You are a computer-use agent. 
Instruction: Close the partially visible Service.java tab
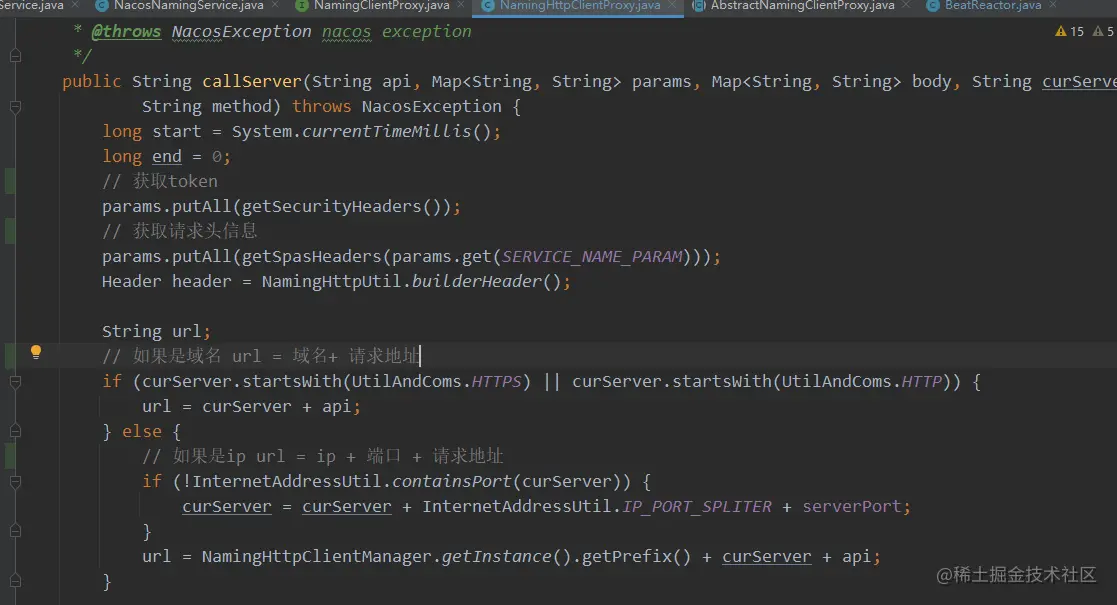pos(75,5)
